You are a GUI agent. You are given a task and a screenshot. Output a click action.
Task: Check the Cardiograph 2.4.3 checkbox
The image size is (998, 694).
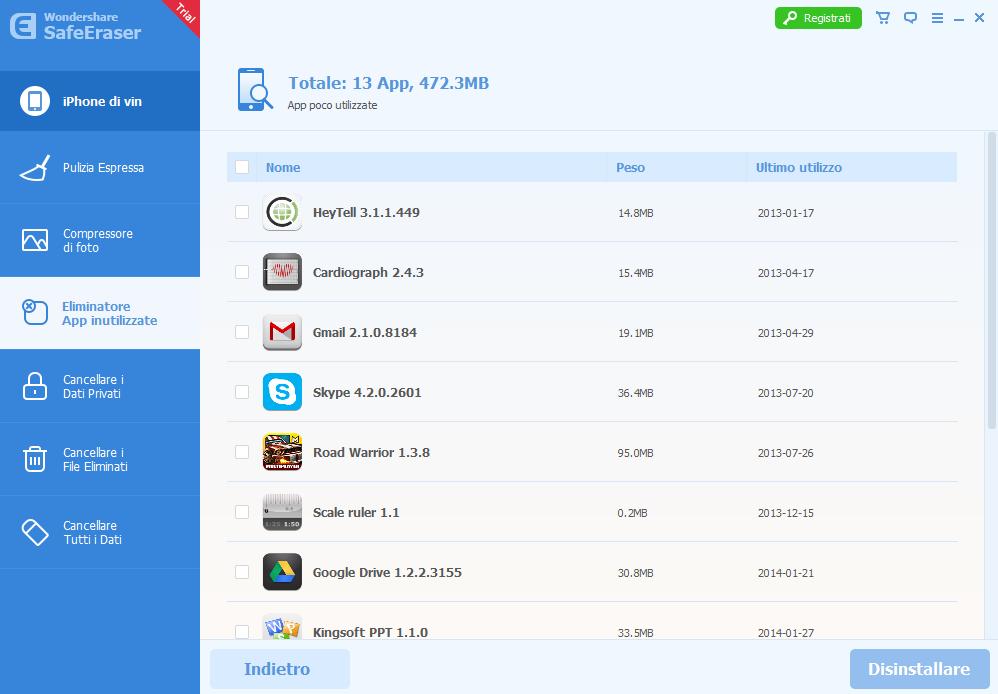click(x=242, y=272)
